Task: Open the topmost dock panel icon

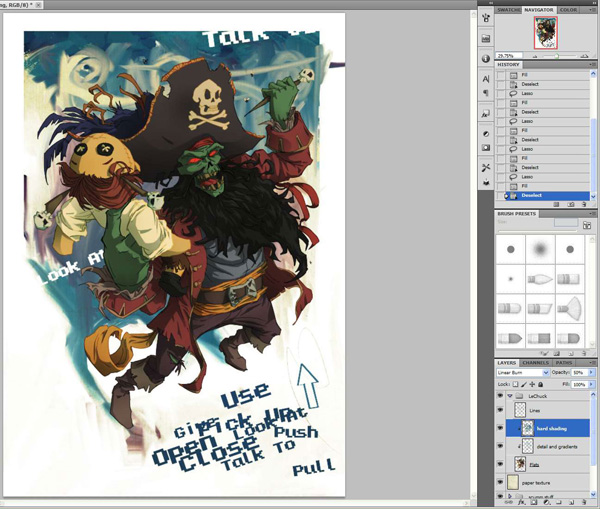Action: [x=486, y=18]
